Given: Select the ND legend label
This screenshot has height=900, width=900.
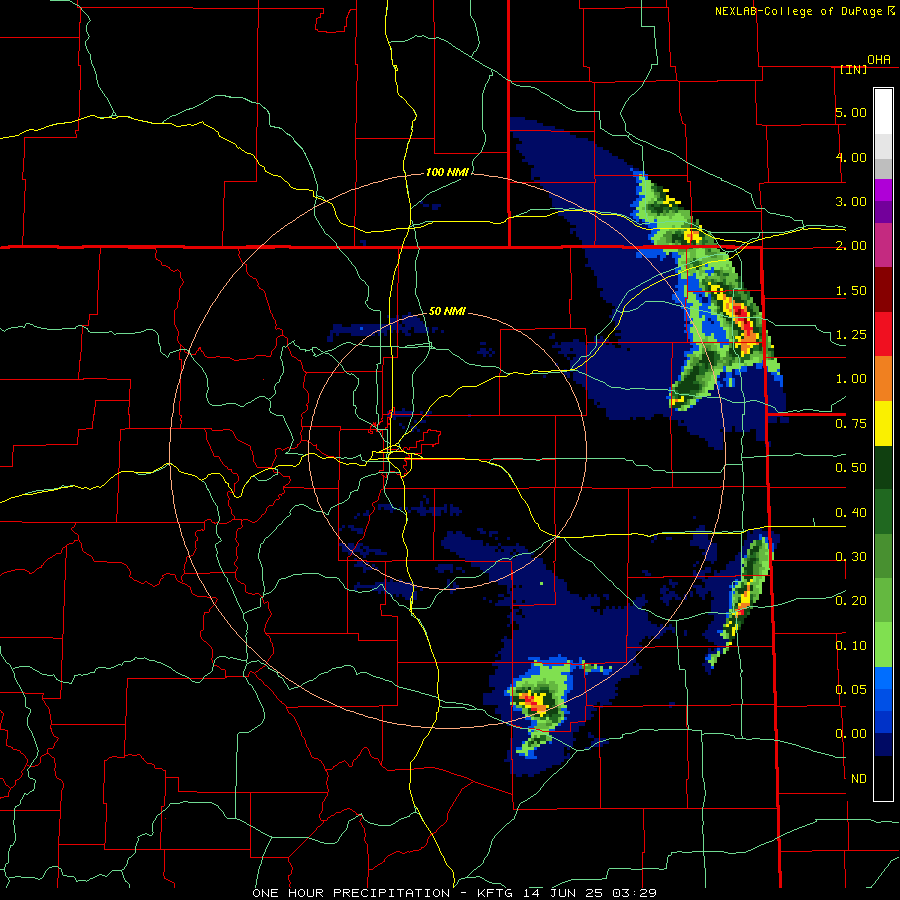Looking at the screenshot, I should point(859,779).
